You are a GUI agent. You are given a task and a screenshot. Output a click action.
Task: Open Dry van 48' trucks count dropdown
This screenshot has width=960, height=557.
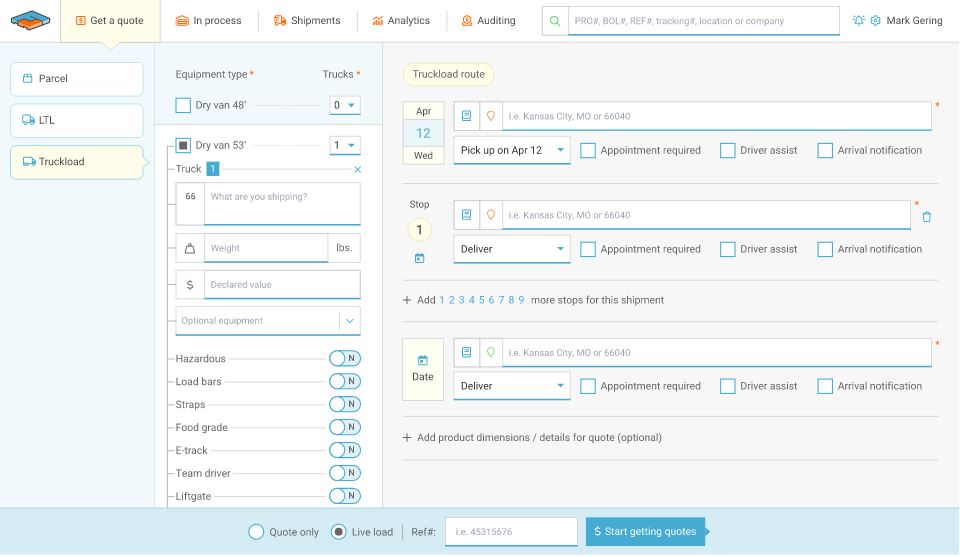tap(345, 105)
